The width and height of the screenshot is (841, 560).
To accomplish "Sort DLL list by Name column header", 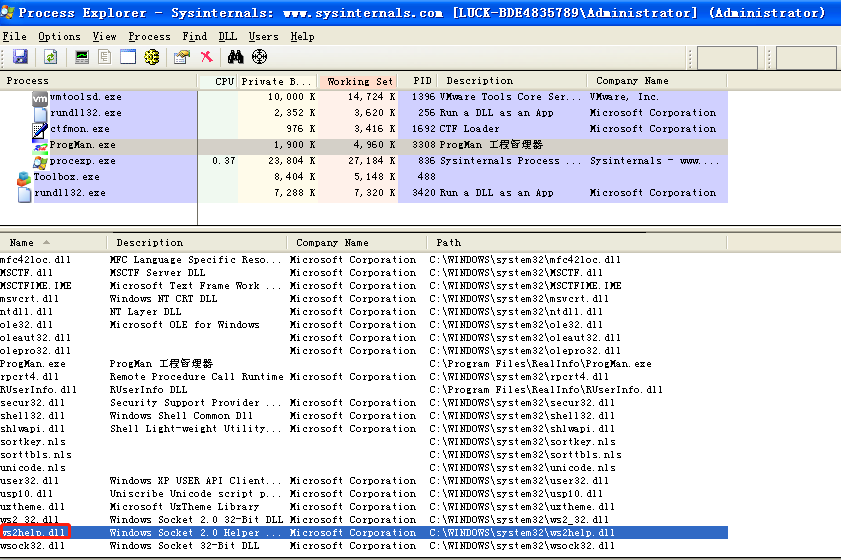I will pyautogui.click(x=22, y=243).
